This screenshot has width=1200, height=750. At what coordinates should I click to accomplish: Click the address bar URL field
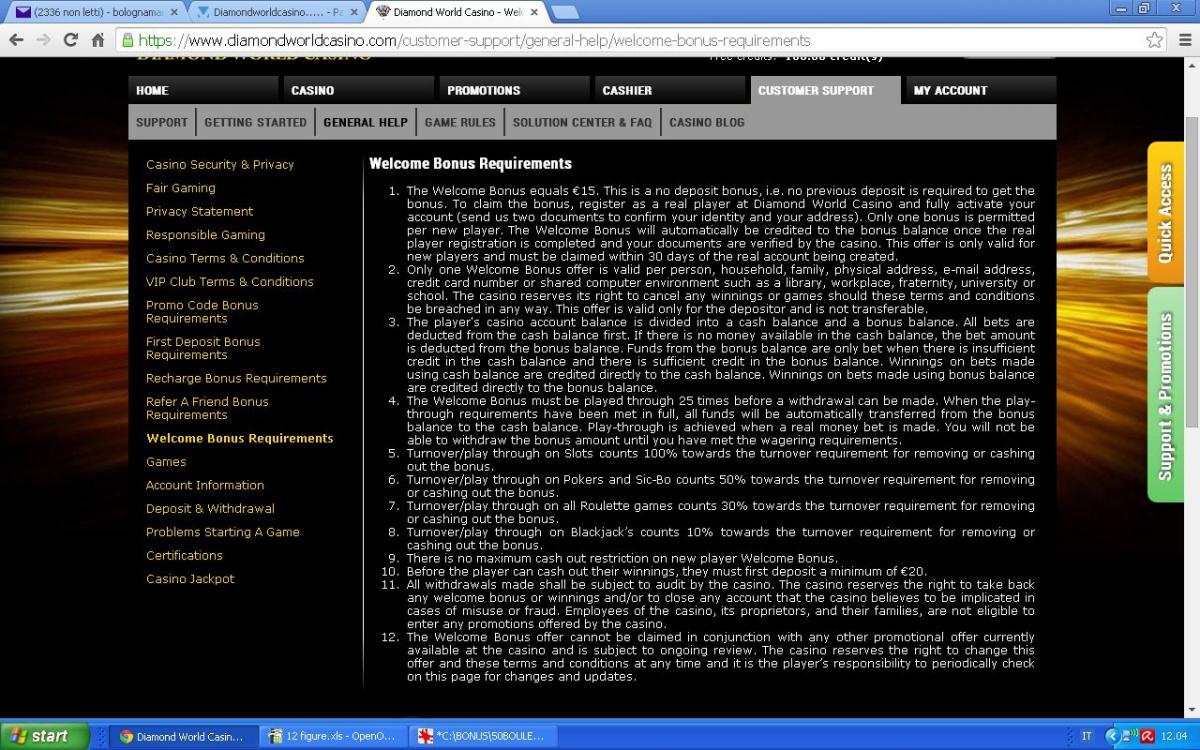pos(640,41)
